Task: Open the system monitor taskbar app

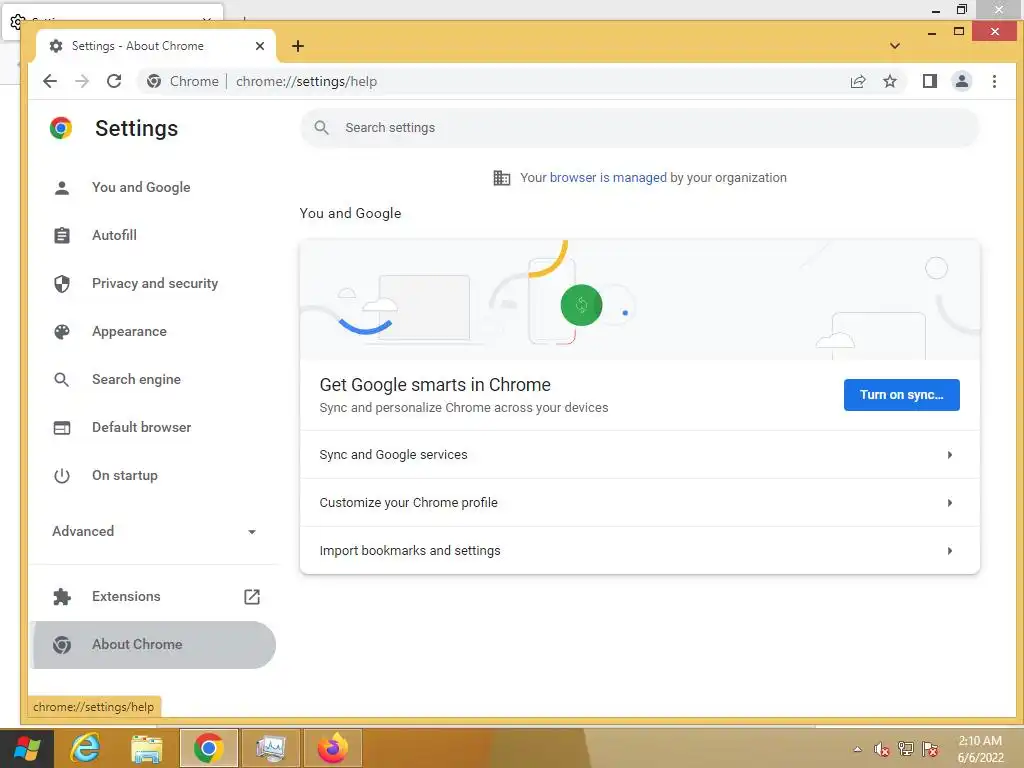Action: pos(270,748)
